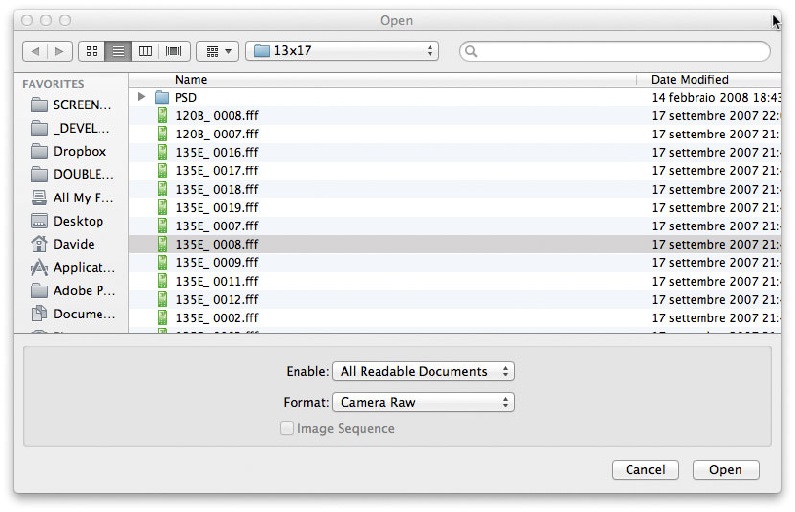Open the Enable file type dropdown
Viewport: 795px width, 512px height.
coord(423,371)
